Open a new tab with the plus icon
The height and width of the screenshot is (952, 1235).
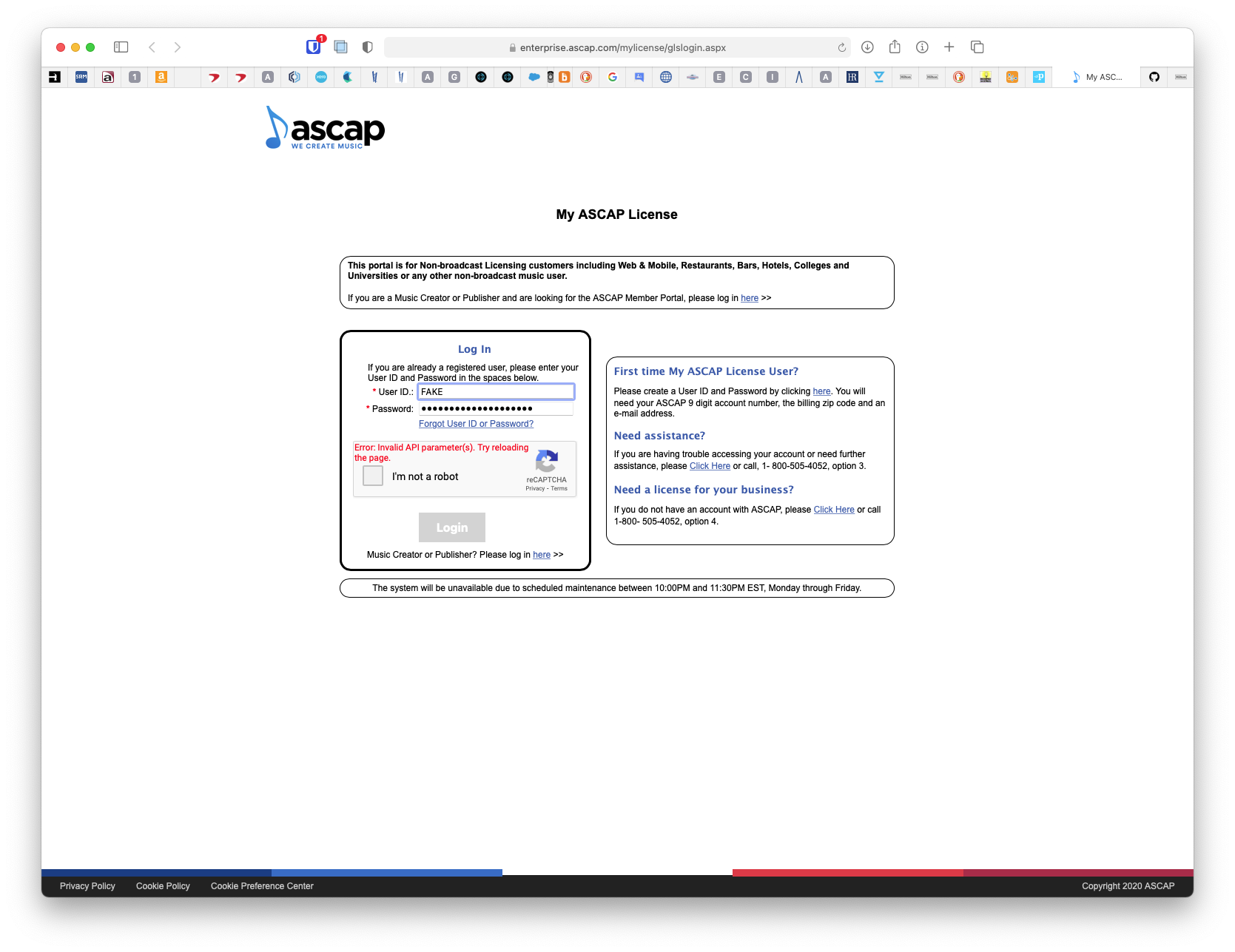[949, 47]
